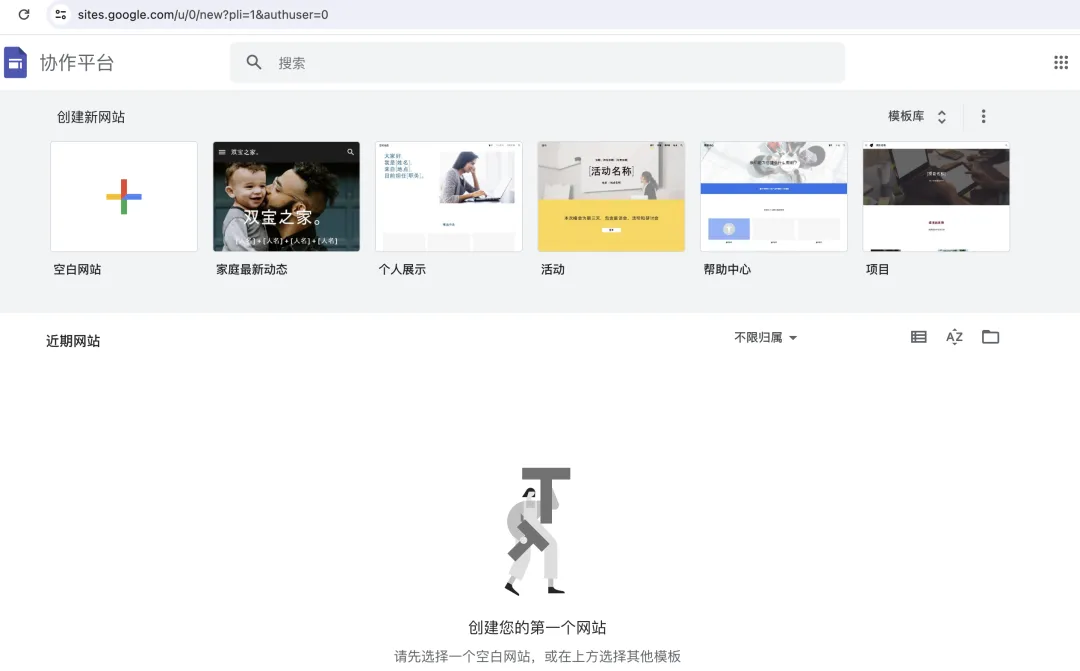The width and height of the screenshot is (1080, 671).
Task: Open the AZ sort options
Action: click(x=954, y=337)
